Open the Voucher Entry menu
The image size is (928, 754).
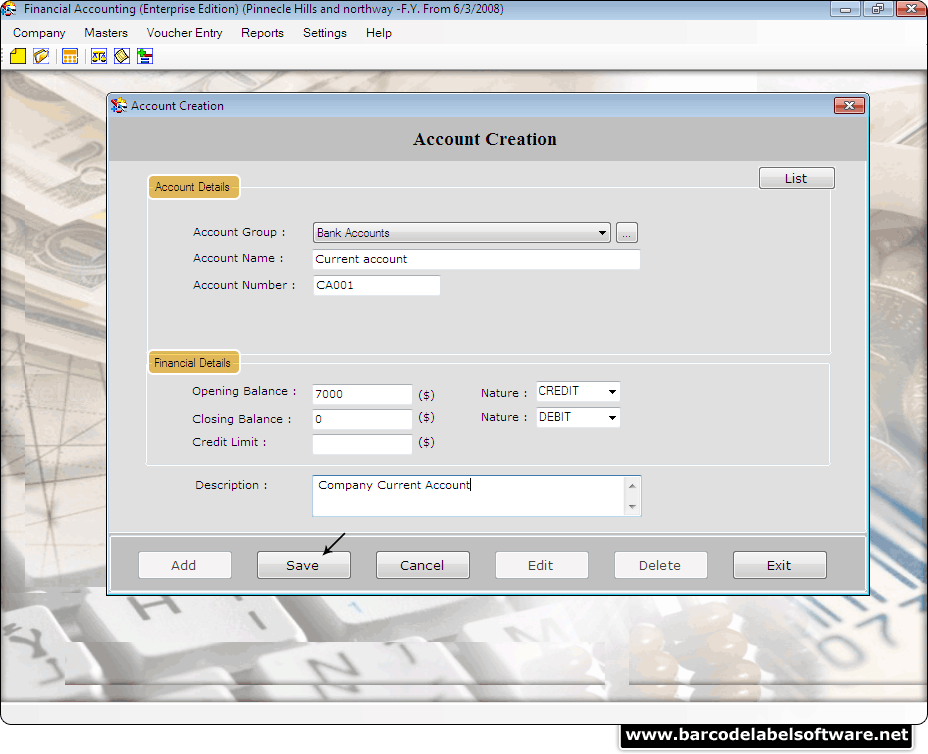[184, 33]
